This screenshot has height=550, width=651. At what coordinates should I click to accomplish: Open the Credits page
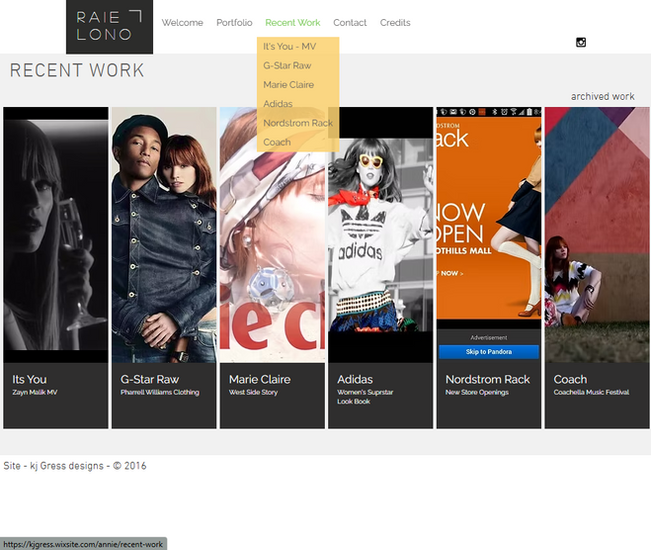tap(395, 23)
